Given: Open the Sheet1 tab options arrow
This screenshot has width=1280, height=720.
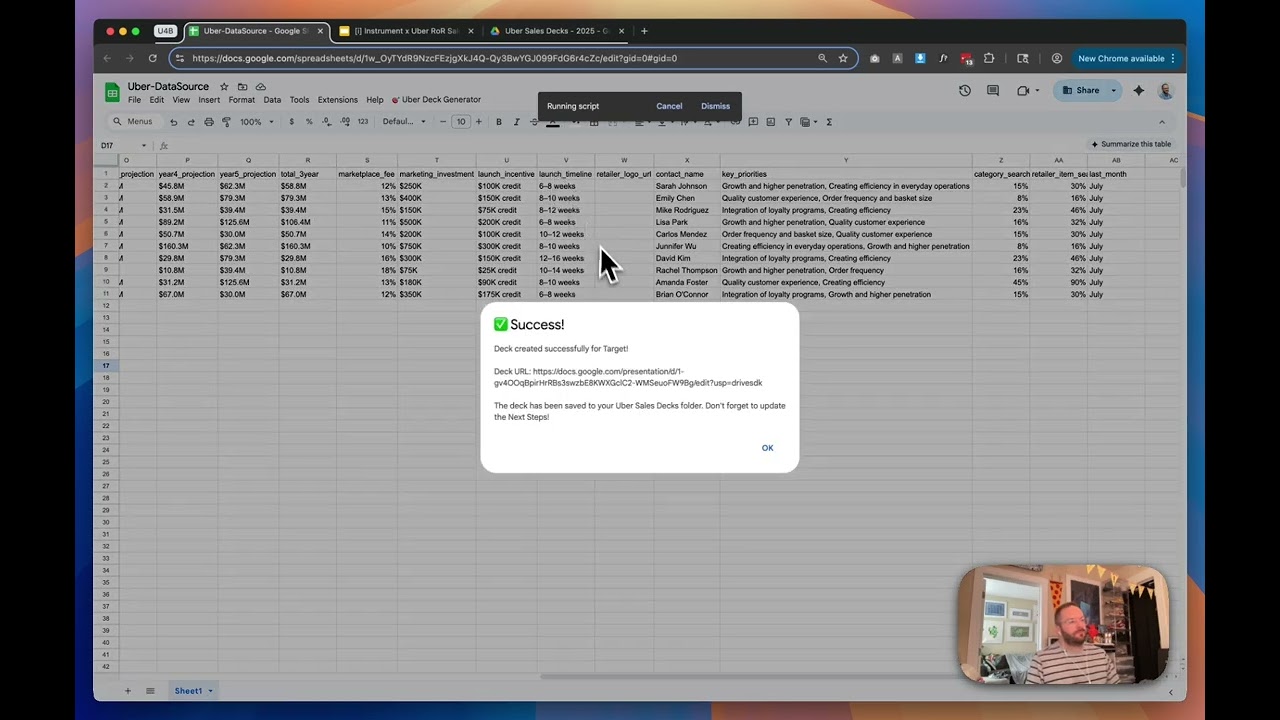Looking at the screenshot, I should click(x=210, y=691).
